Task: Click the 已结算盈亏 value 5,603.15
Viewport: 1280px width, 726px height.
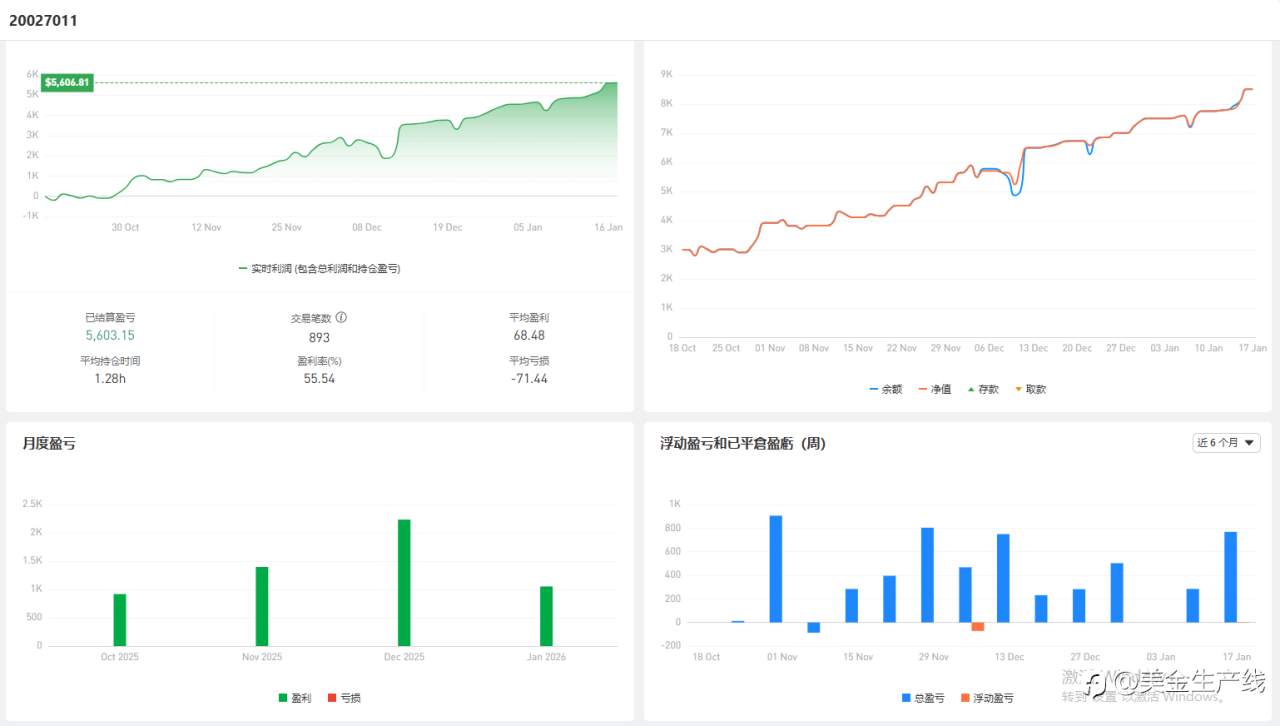Action: click(x=110, y=335)
